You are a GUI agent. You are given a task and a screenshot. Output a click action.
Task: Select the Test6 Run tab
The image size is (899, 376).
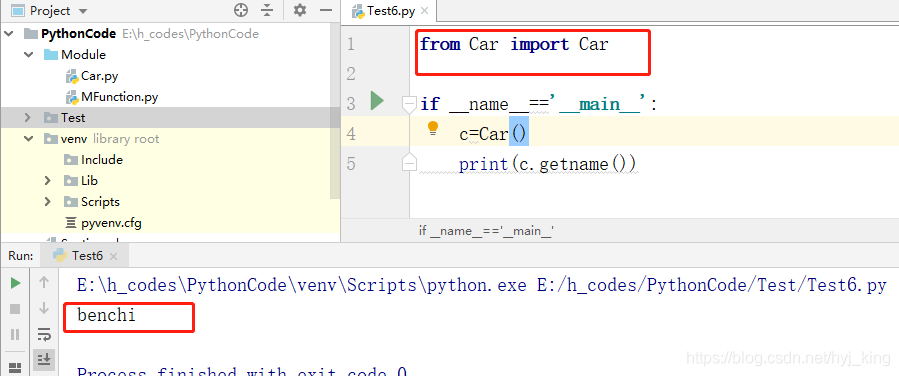click(85, 256)
